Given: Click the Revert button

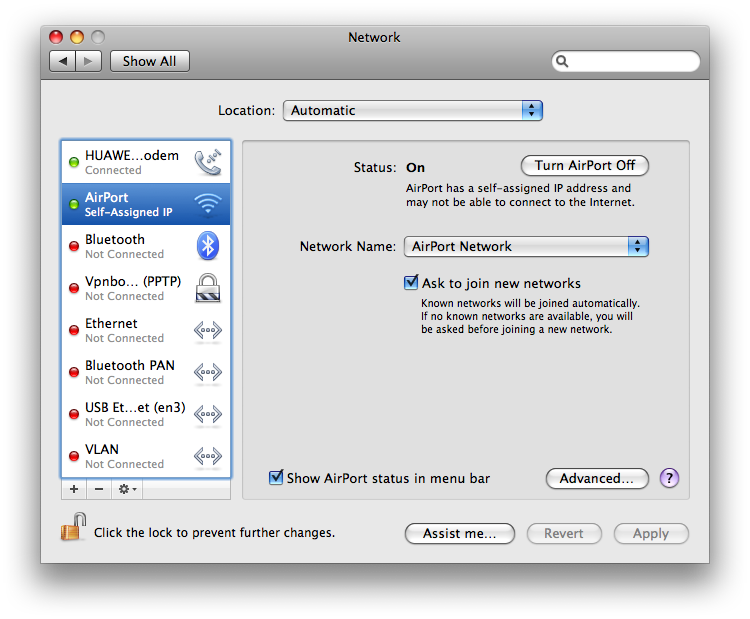Looking at the screenshot, I should pos(564,533).
